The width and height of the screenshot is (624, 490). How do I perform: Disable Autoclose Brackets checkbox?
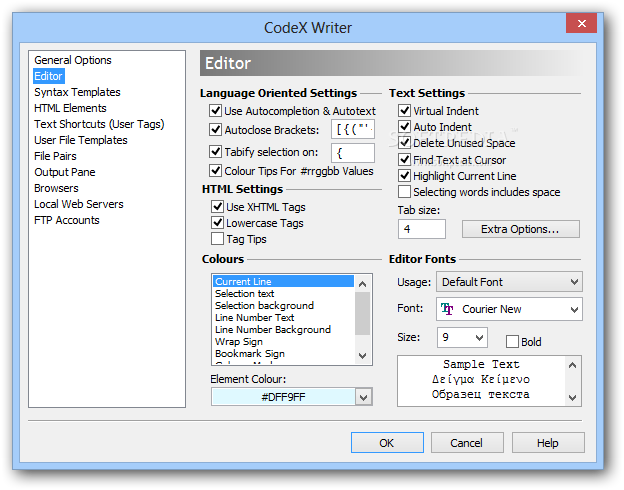[x=215, y=129]
